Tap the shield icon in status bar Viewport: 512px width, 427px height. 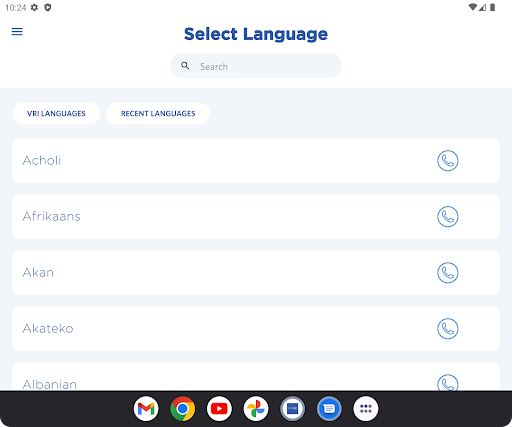point(48,7)
